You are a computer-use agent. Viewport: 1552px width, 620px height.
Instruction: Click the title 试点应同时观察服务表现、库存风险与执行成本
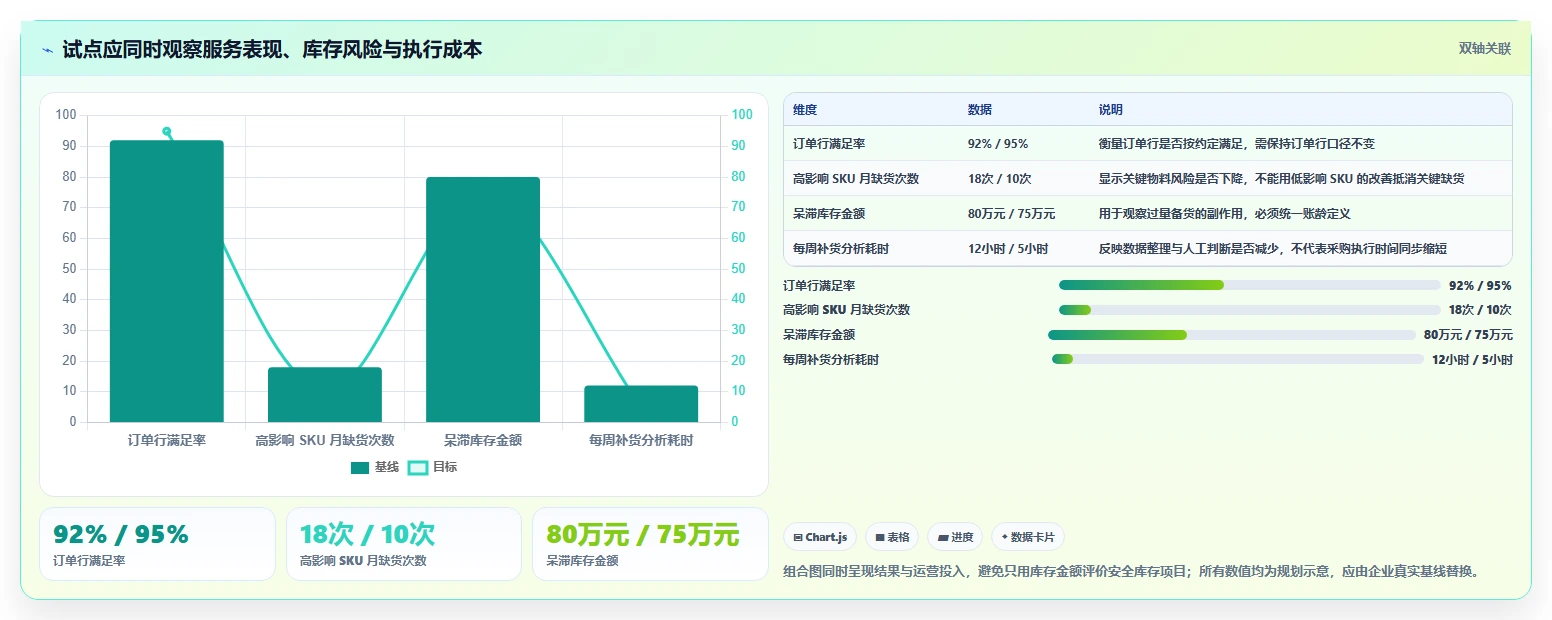click(x=272, y=50)
